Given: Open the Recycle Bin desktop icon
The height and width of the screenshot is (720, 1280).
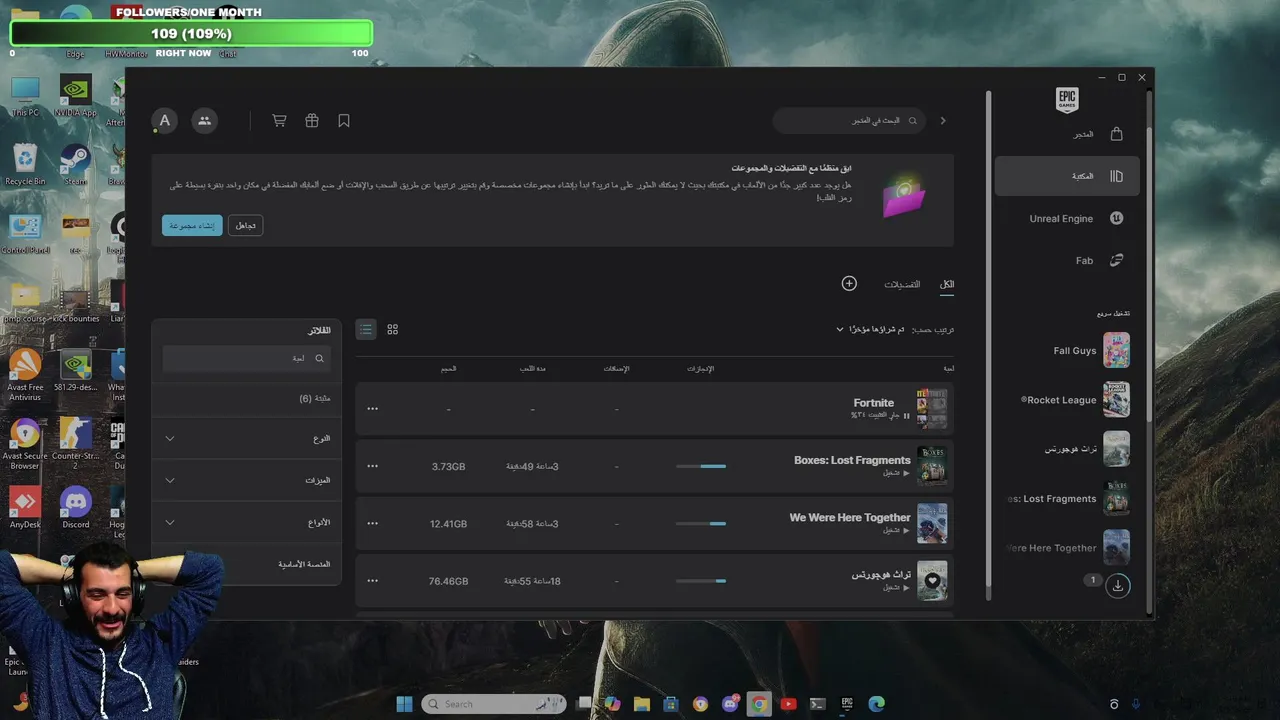Looking at the screenshot, I should point(25,163).
